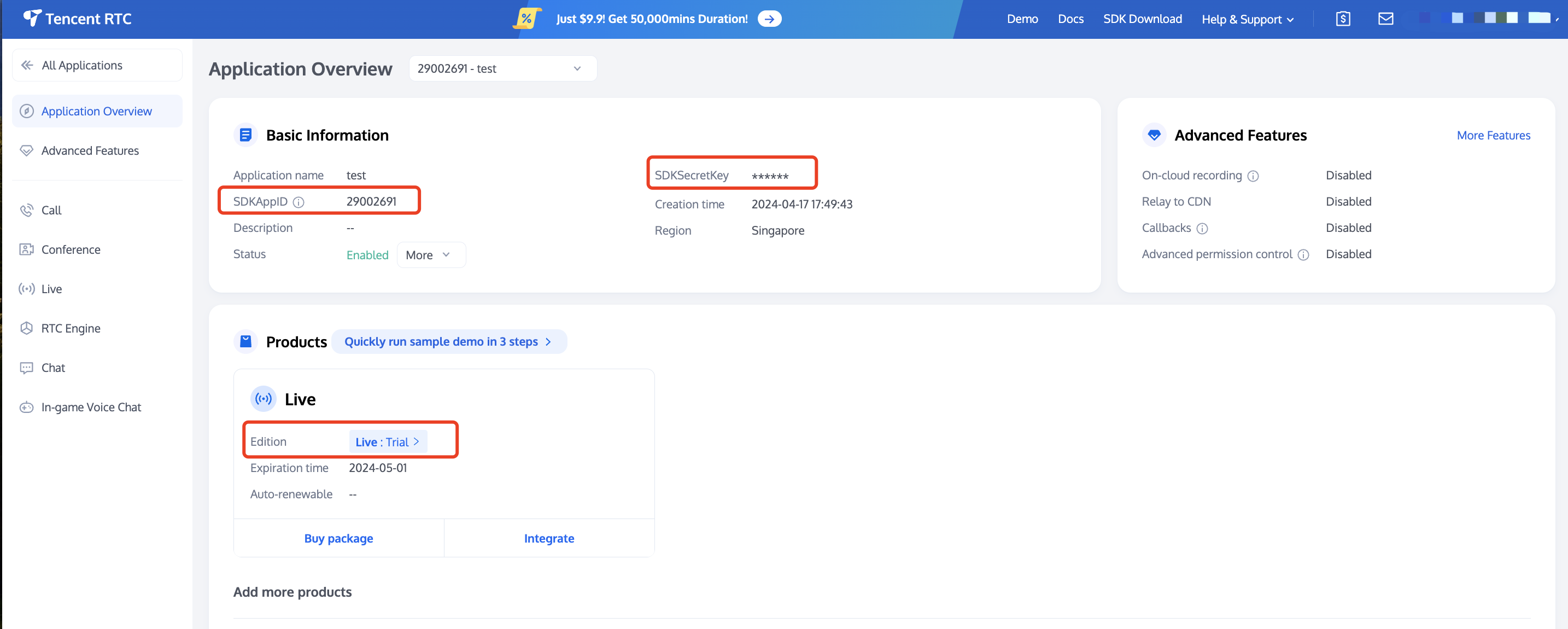Click promo banner arrow icon

(x=769, y=19)
